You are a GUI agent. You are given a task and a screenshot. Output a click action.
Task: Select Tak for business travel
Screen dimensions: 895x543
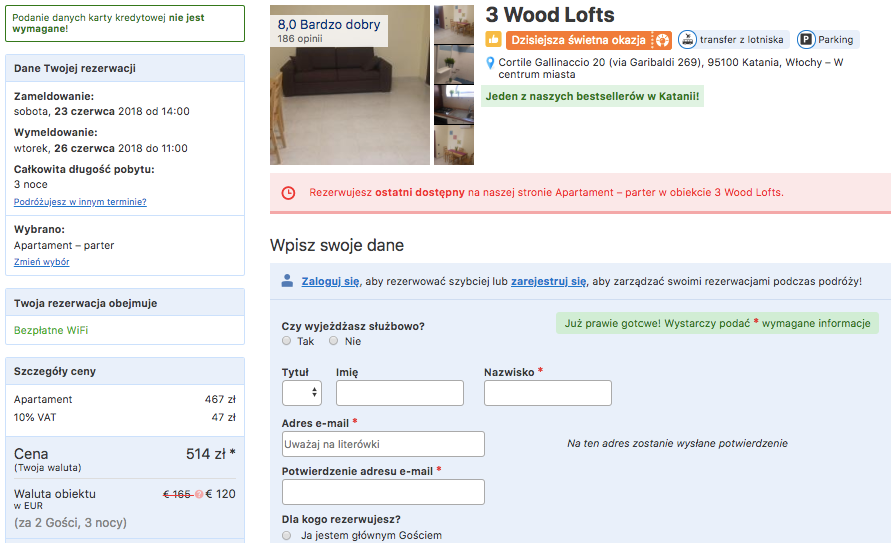point(287,341)
